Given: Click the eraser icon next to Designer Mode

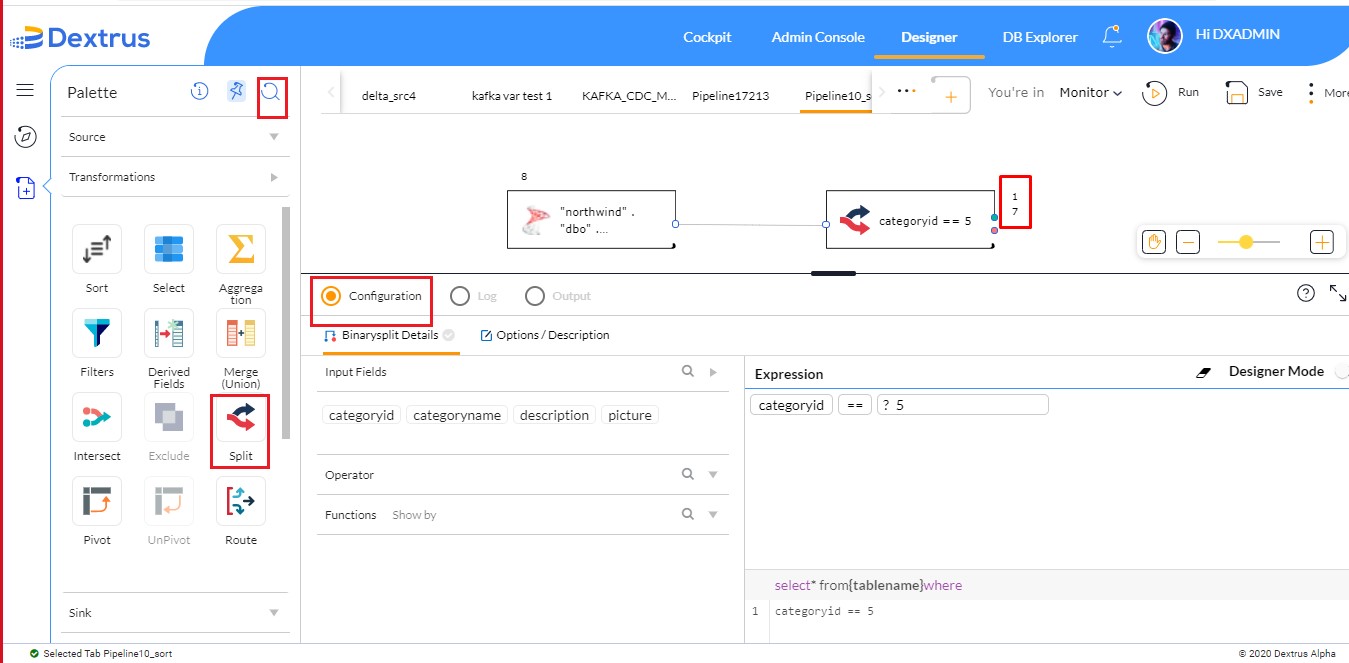Looking at the screenshot, I should point(1204,372).
